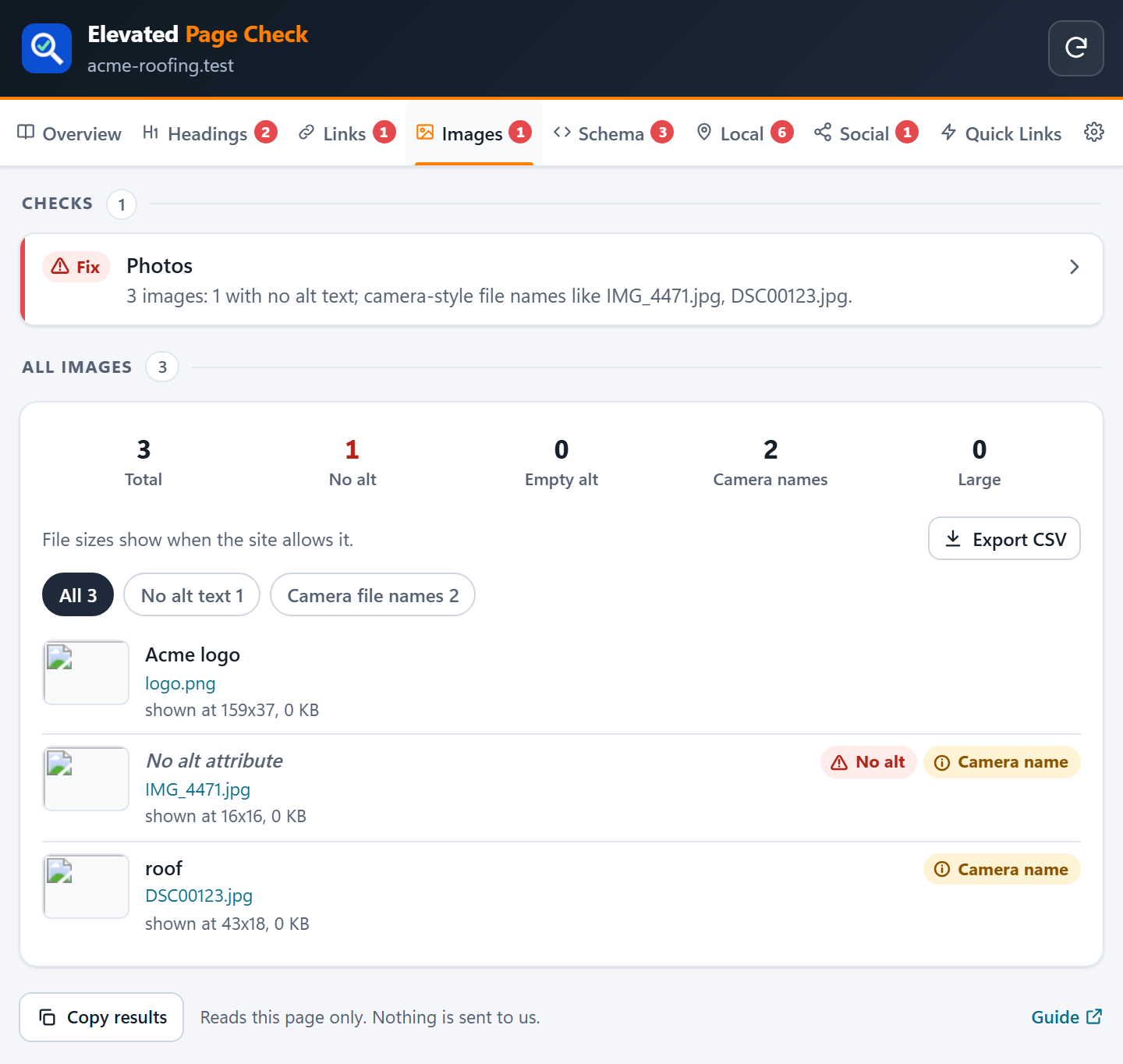Open the IMG_4471.jpg file link
The width and height of the screenshot is (1123, 1064).
pos(198,789)
